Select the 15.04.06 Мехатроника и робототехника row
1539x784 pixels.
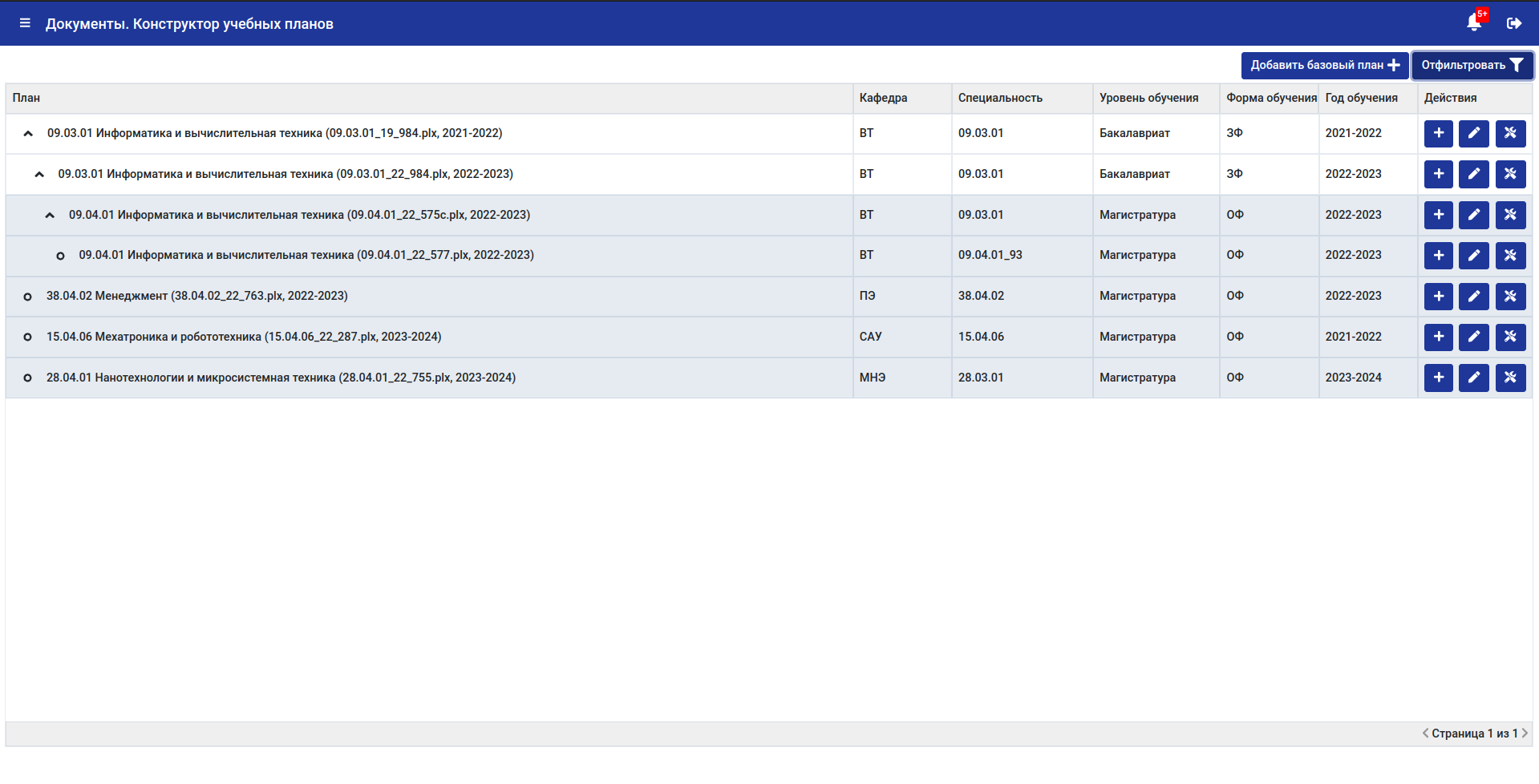click(x=768, y=337)
